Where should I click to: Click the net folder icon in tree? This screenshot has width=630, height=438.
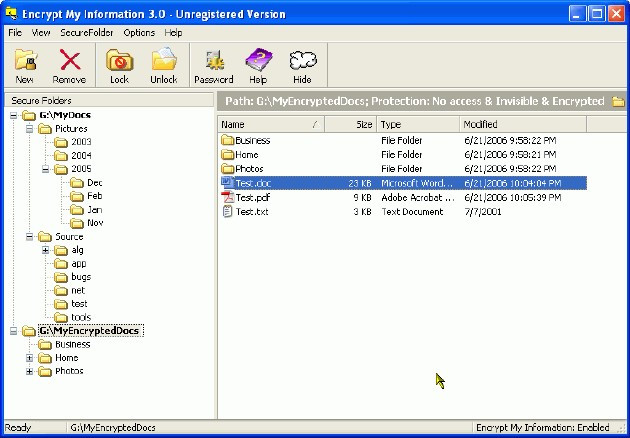click(x=61, y=291)
